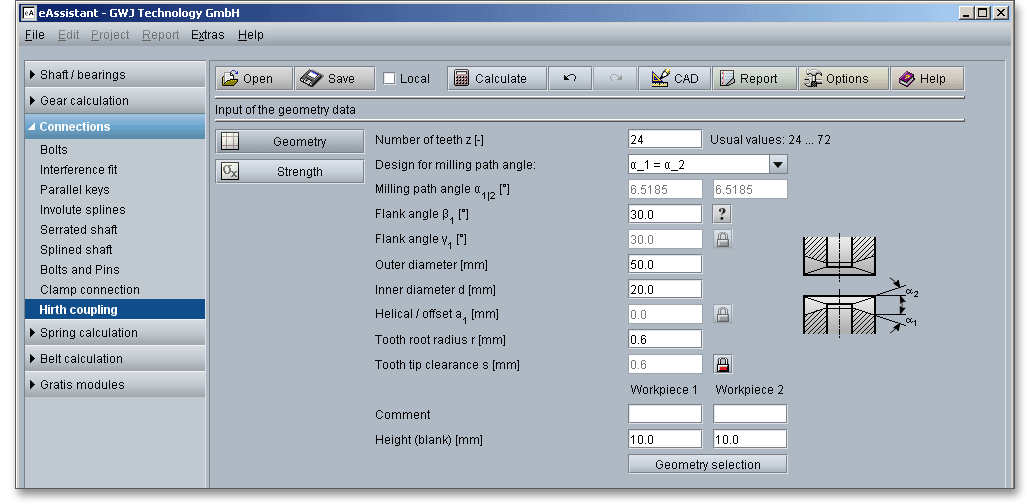1030x504 pixels.
Task: Click the question mark beside Flank angle β1
Action: point(722,214)
